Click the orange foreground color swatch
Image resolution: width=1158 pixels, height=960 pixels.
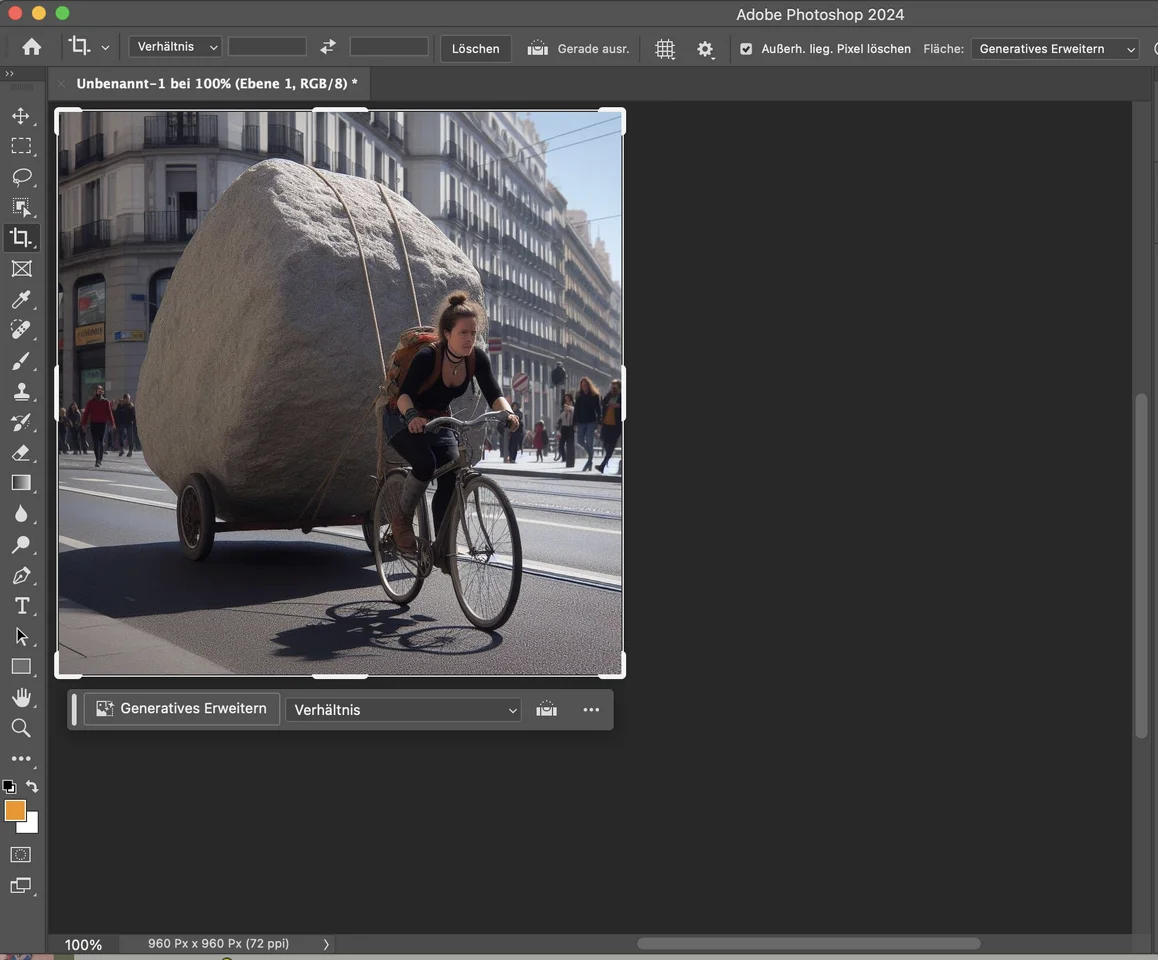click(x=15, y=811)
